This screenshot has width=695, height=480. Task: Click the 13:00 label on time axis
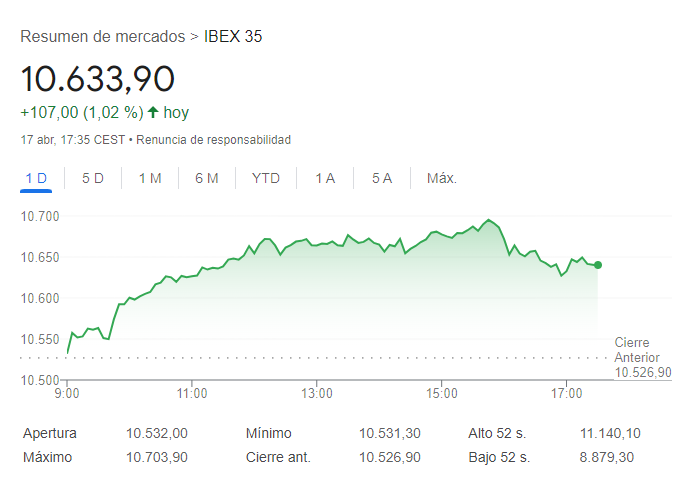pyautogui.click(x=316, y=394)
